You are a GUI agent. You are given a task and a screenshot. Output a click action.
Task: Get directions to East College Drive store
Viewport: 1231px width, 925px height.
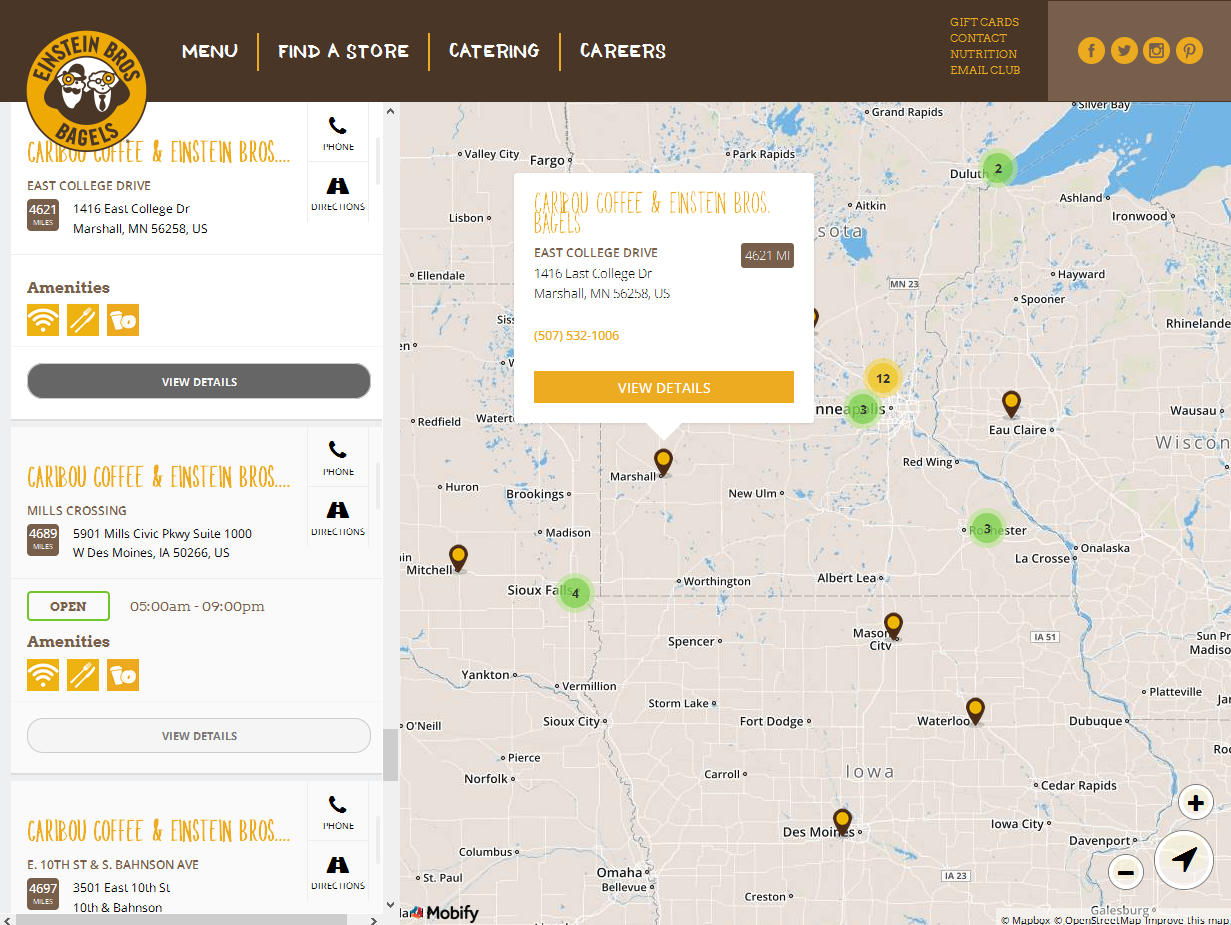338,192
